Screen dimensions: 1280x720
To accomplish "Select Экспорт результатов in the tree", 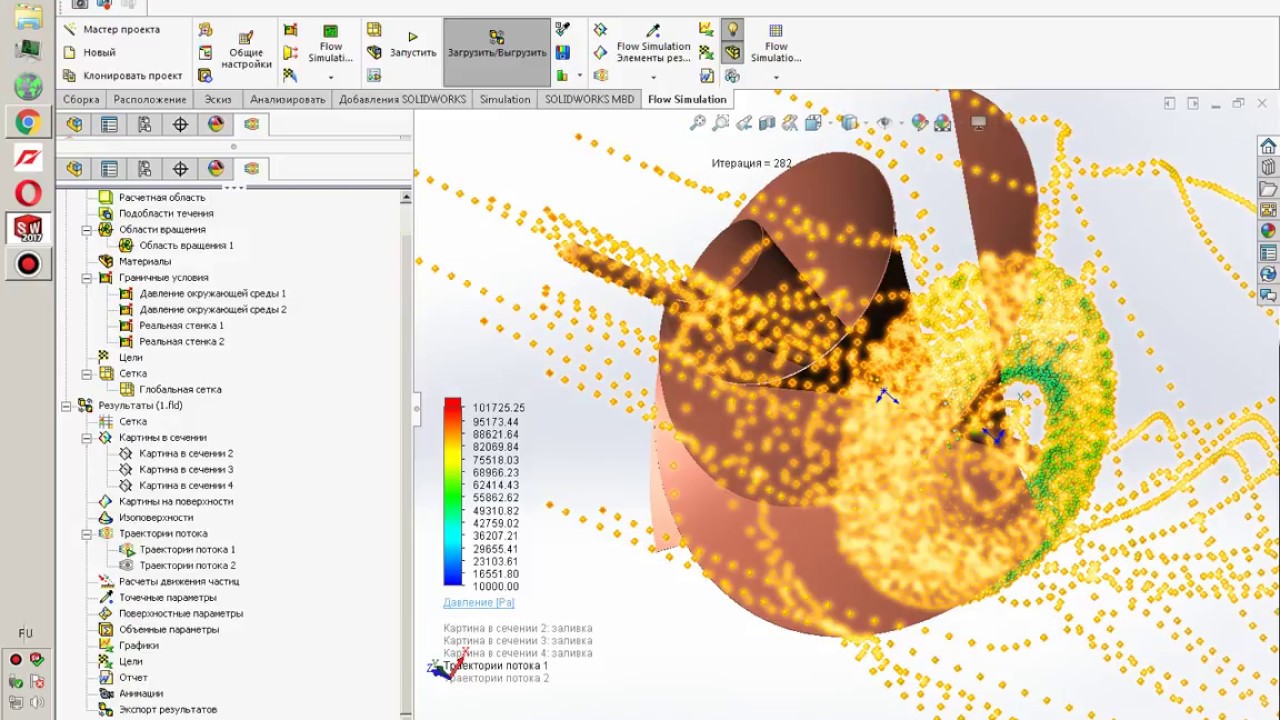I will coord(167,710).
